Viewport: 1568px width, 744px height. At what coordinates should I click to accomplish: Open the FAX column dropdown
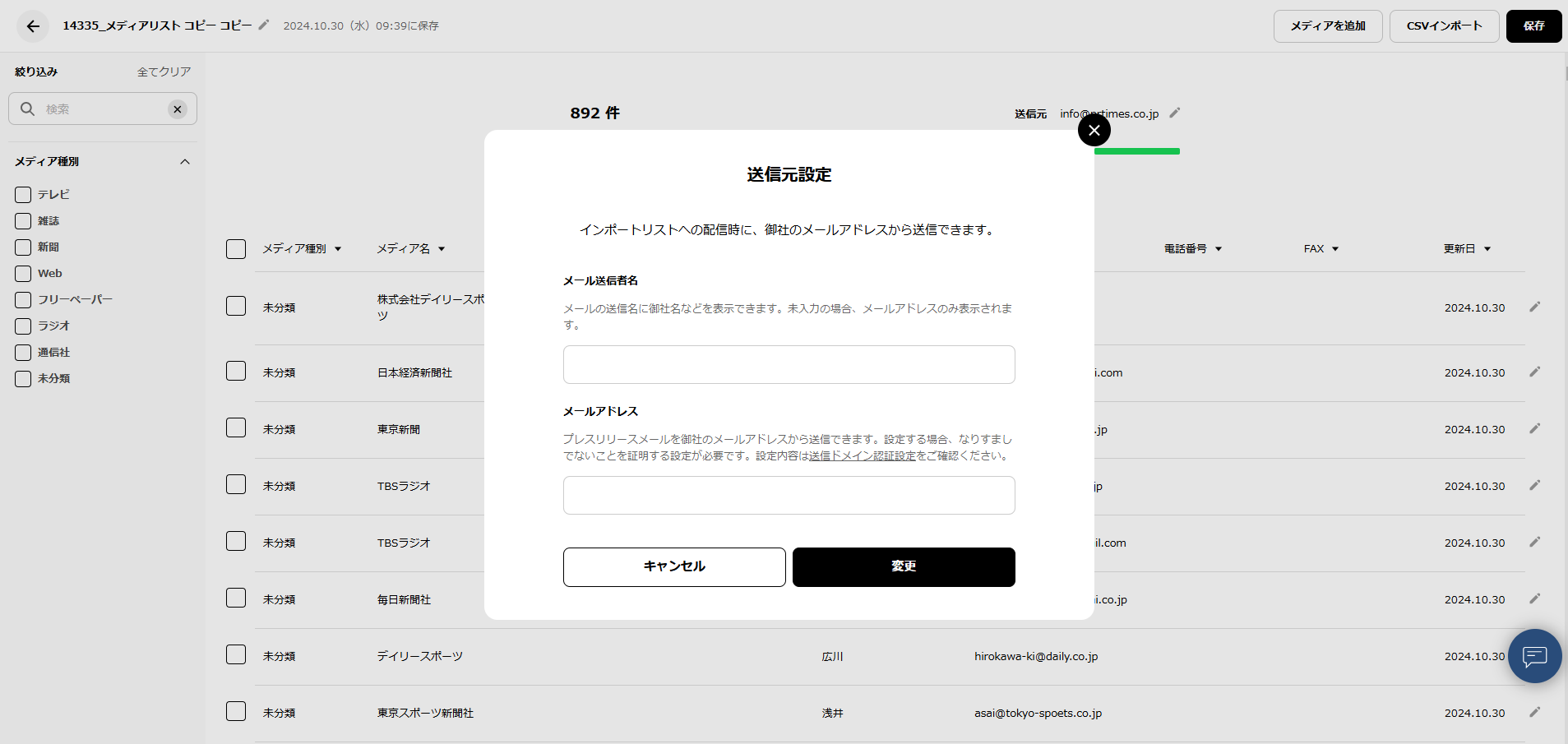coord(1335,249)
